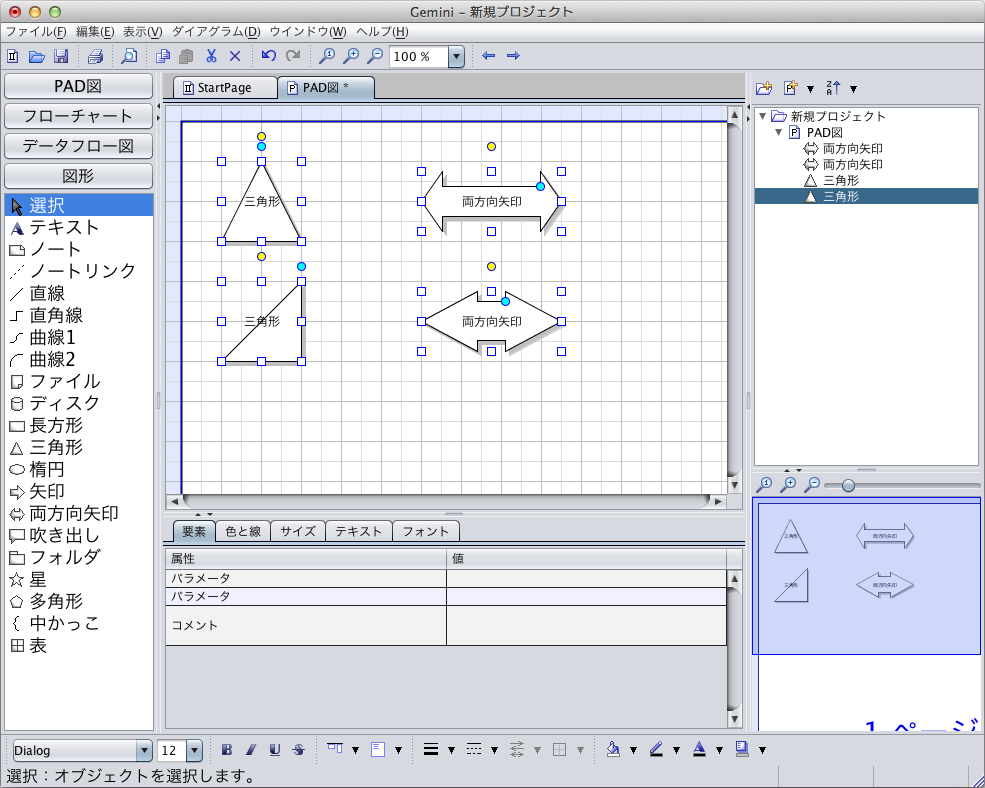Collapse the 新規プロジェクト tree node
The width and height of the screenshot is (985, 788).
coord(763,116)
